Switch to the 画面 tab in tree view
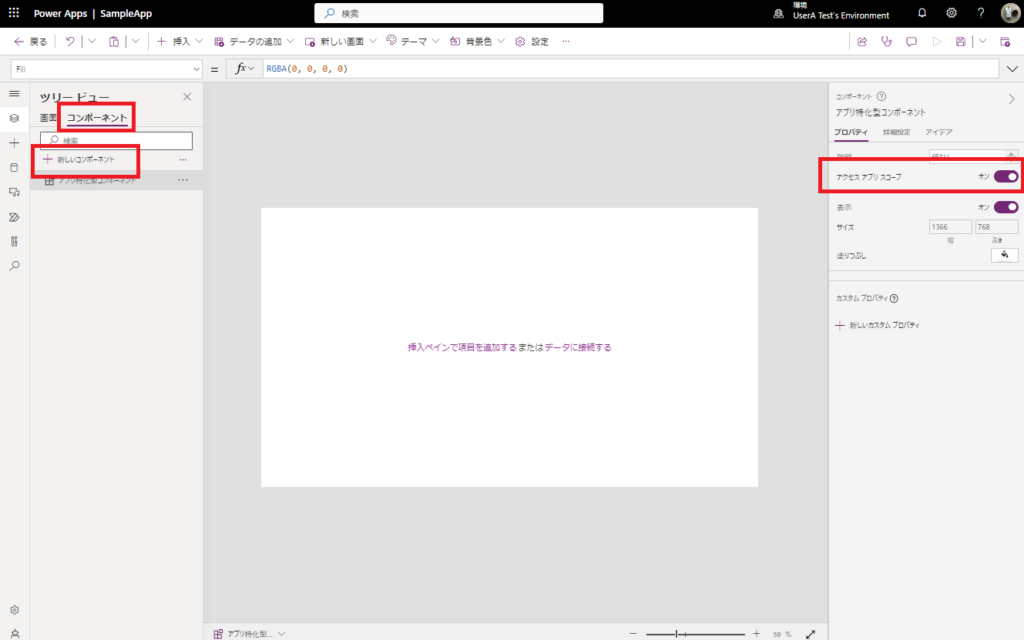1024x640 pixels. (x=49, y=117)
